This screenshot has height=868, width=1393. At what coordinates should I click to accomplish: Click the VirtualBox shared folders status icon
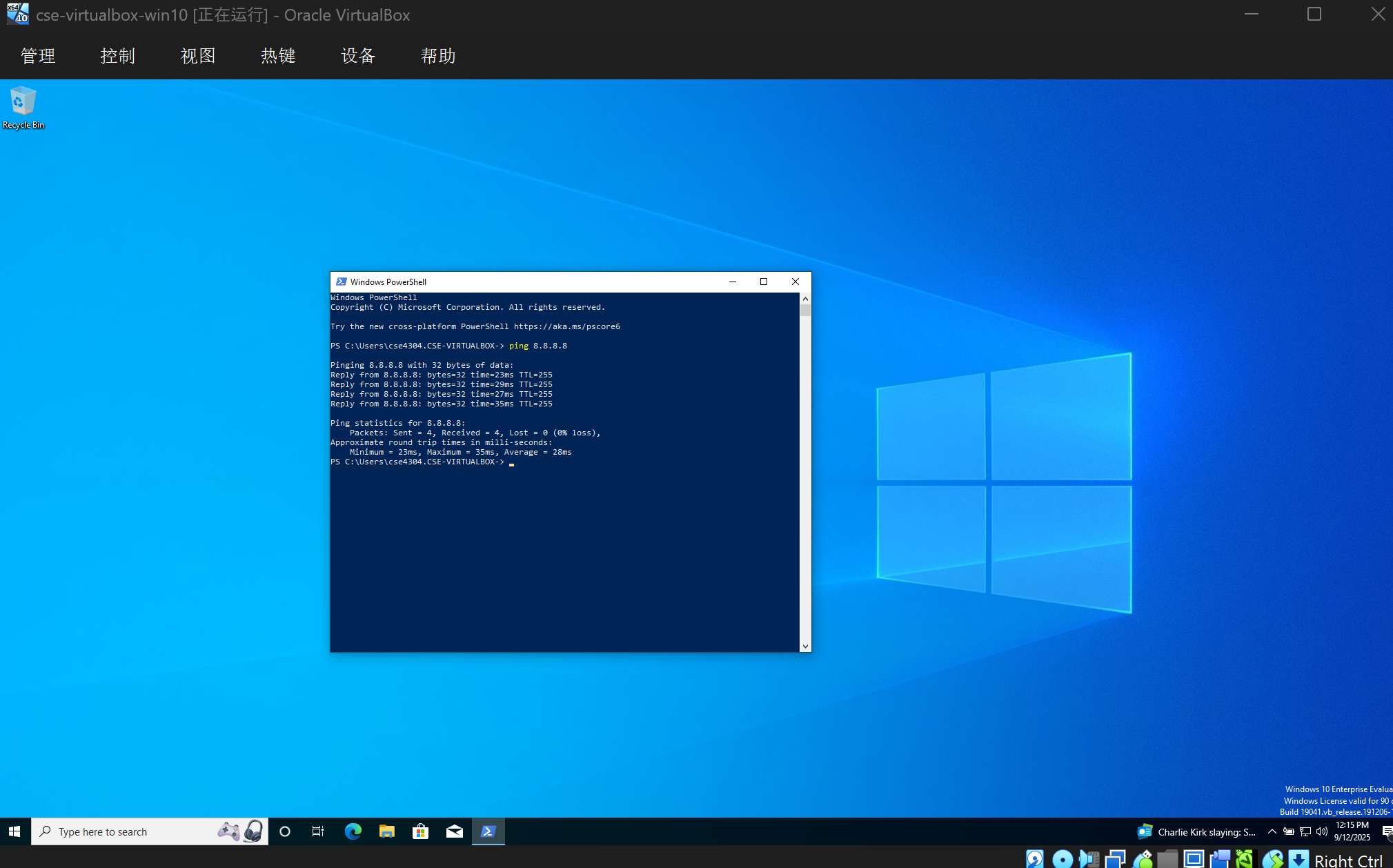coord(1167,858)
